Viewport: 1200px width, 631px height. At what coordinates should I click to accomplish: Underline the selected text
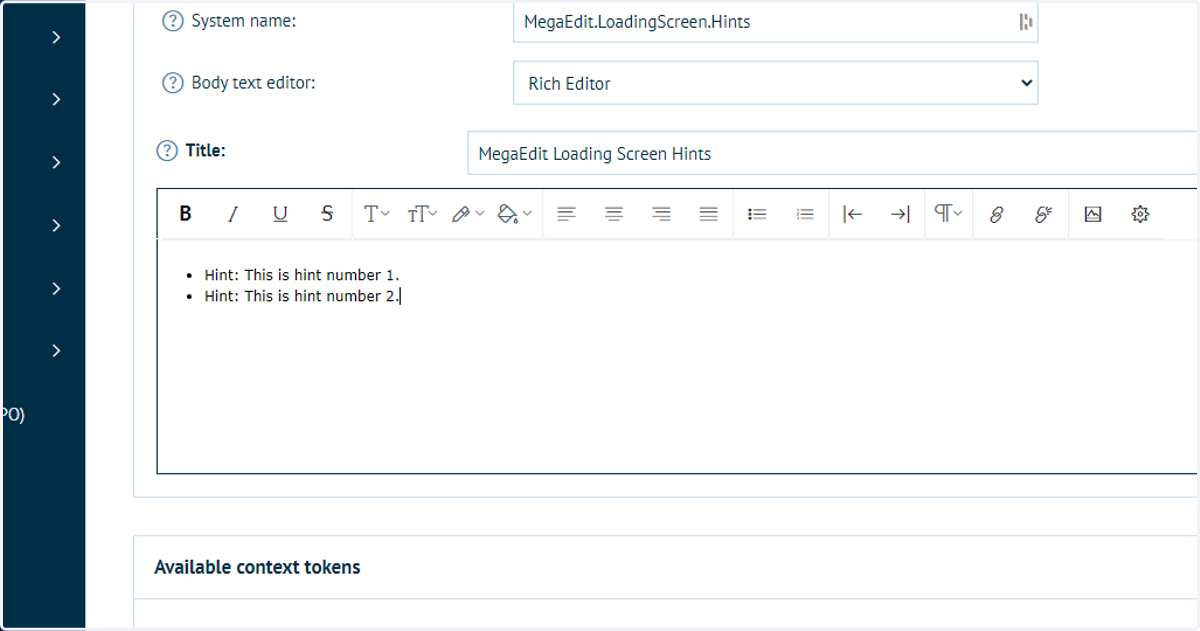[x=280, y=213]
